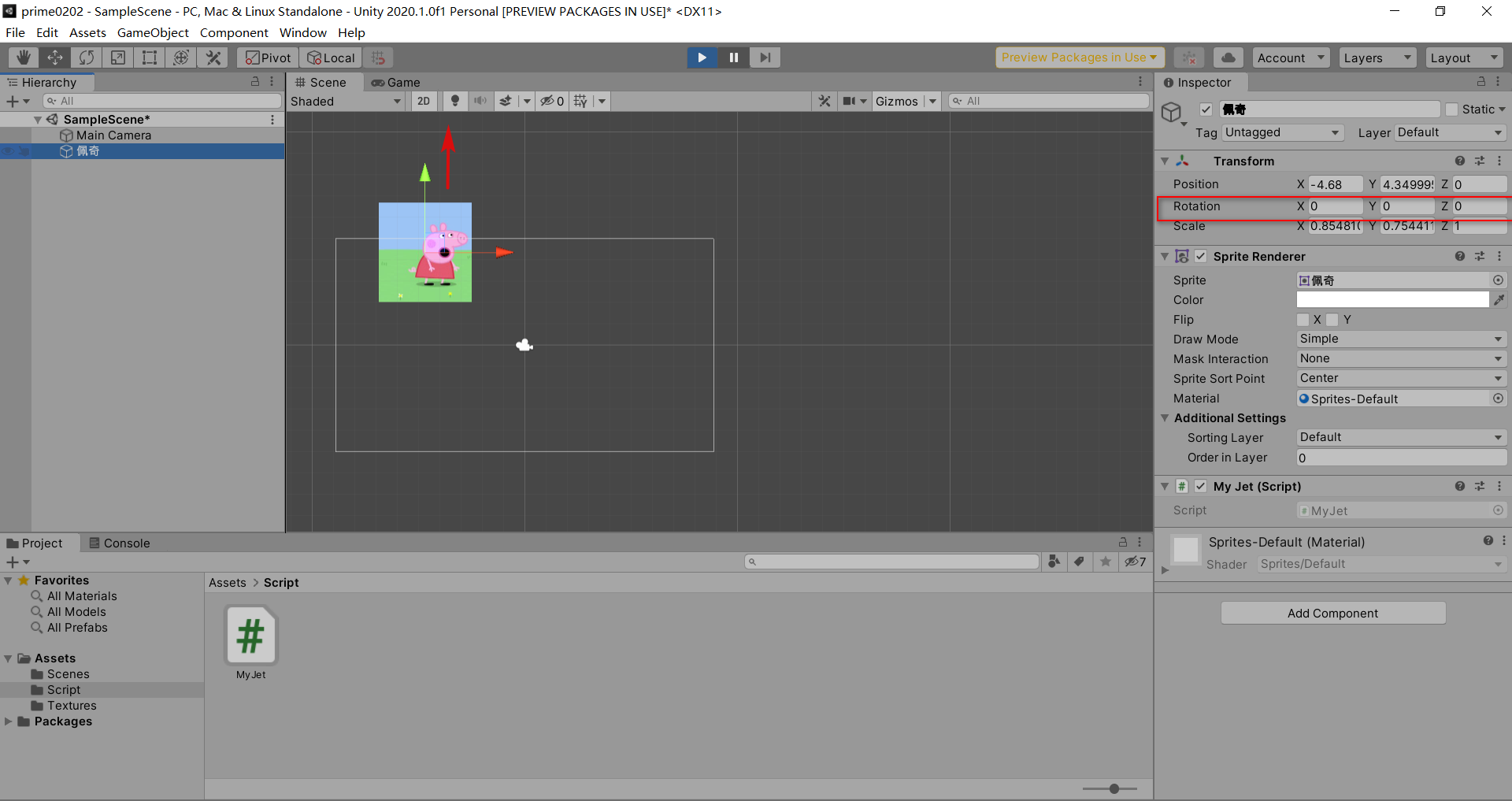1512x801 pixels.
Task: Select the Scale tool
Action: tap(118, 57)
